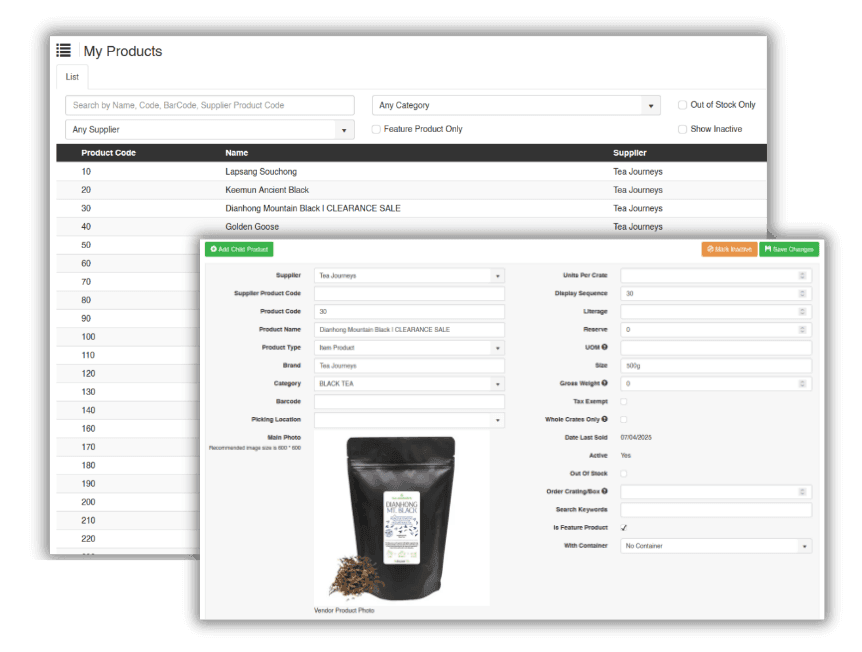
Task: Adjust the Units Per Crate stepper
Action: (802, 275)
